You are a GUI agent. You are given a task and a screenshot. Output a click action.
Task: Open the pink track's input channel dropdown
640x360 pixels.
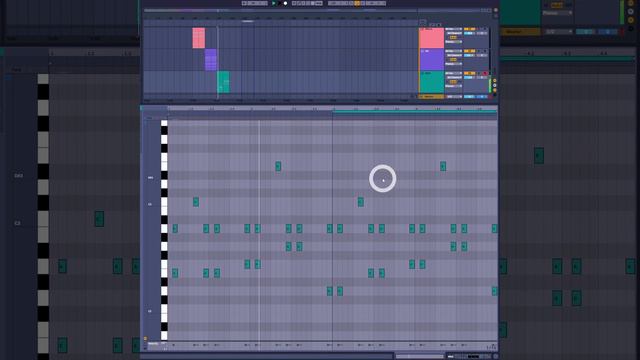tap(454, 33)
